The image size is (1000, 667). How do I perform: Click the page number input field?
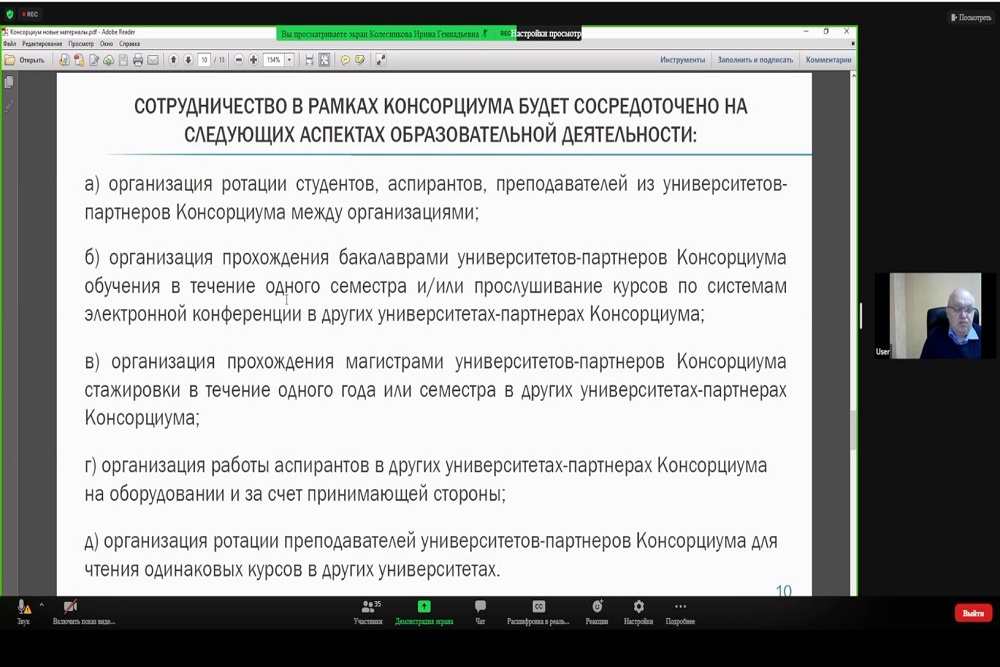[x=204, y=60]
